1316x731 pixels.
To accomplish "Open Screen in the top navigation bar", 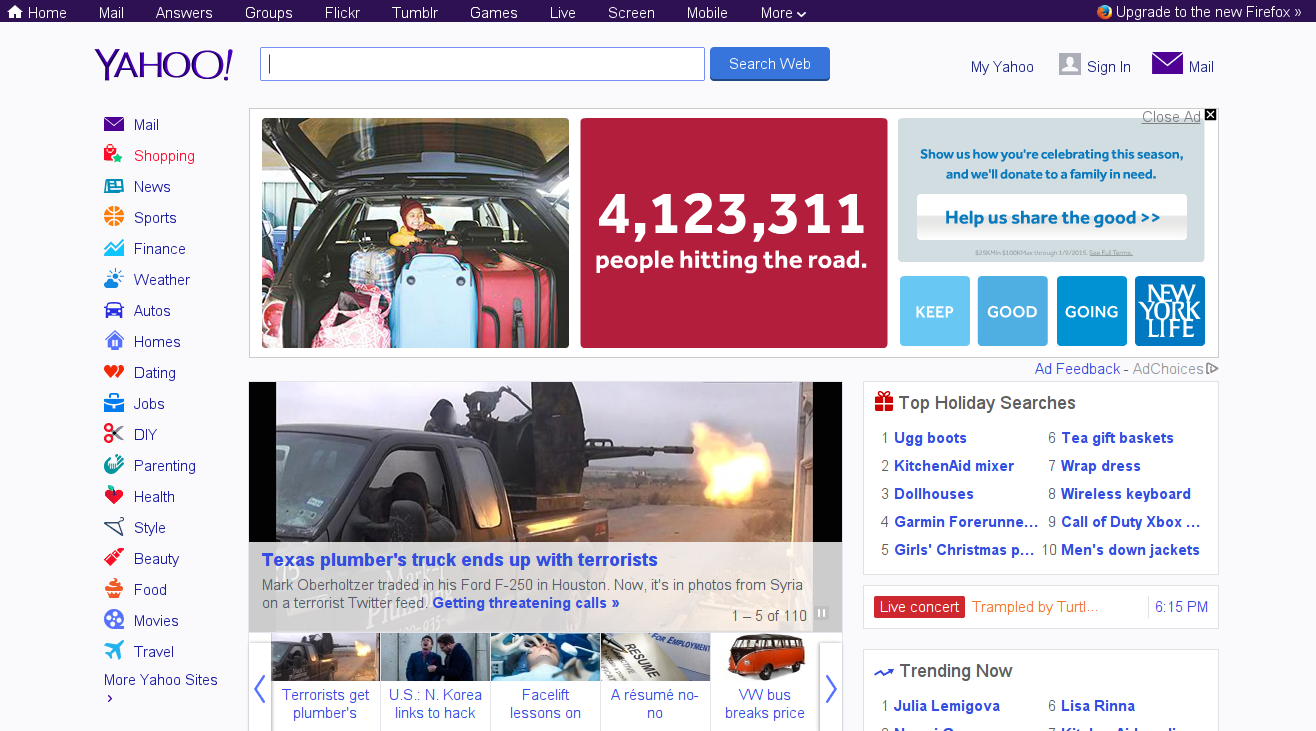I will coord(631,12).
